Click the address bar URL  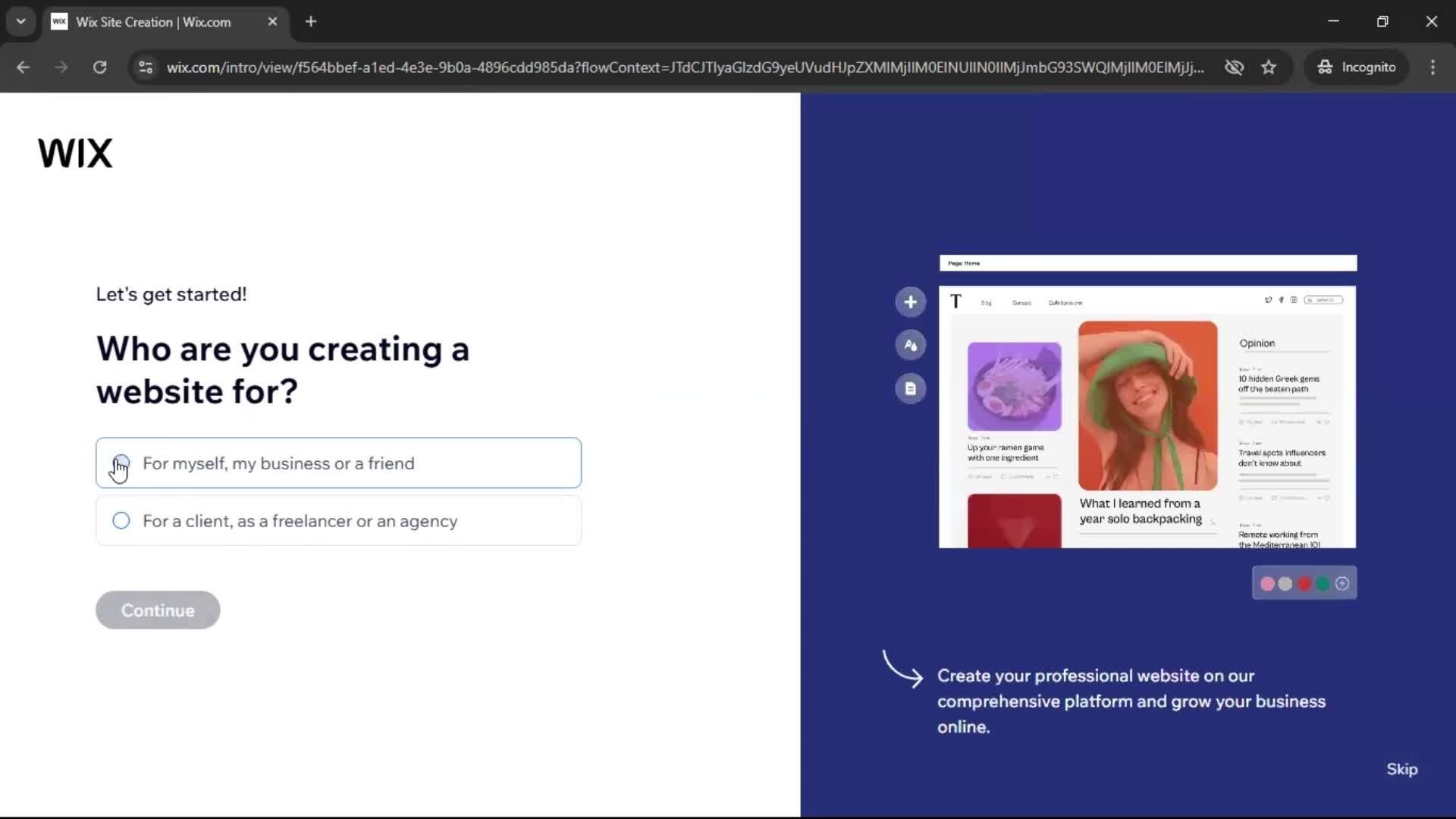pos(685,67)
